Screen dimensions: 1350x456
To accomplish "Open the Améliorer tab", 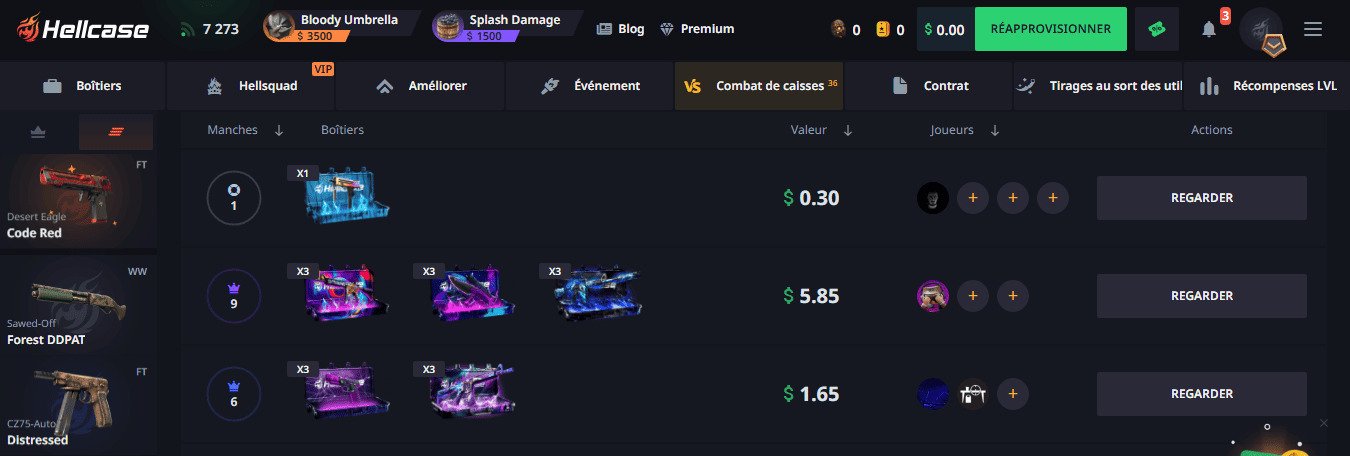I will (x=420, y=86).
